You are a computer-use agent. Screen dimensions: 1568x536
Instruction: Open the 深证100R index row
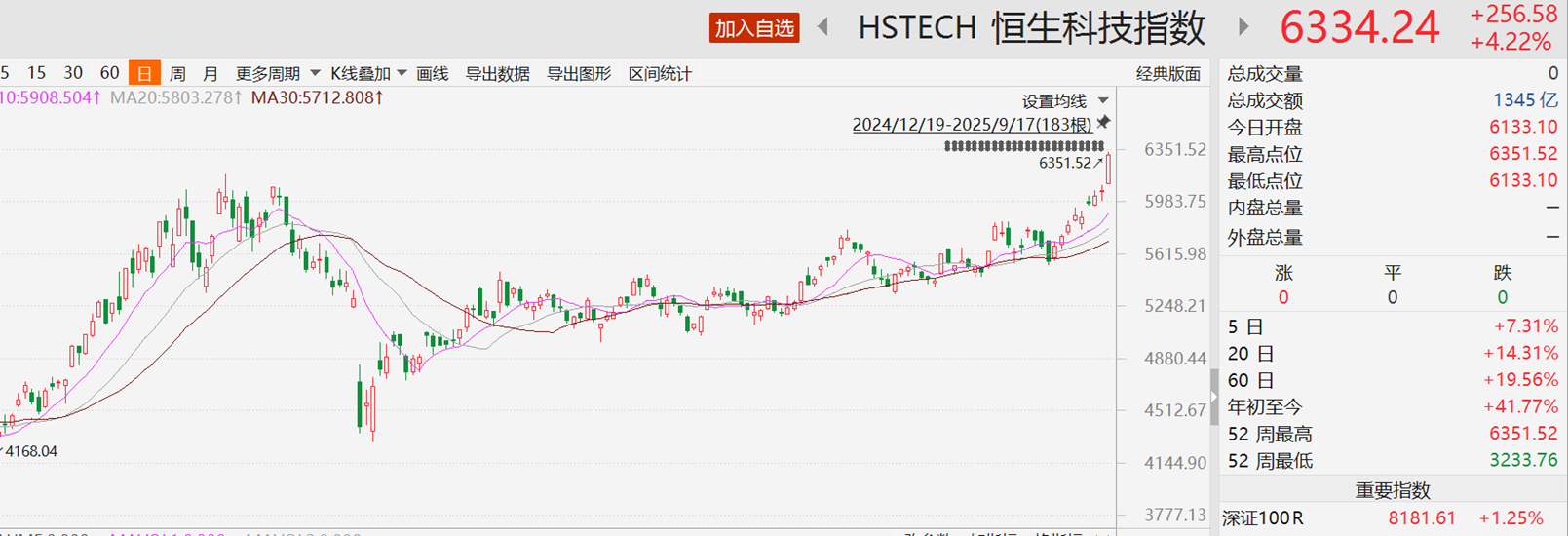tap(1393, 518)
